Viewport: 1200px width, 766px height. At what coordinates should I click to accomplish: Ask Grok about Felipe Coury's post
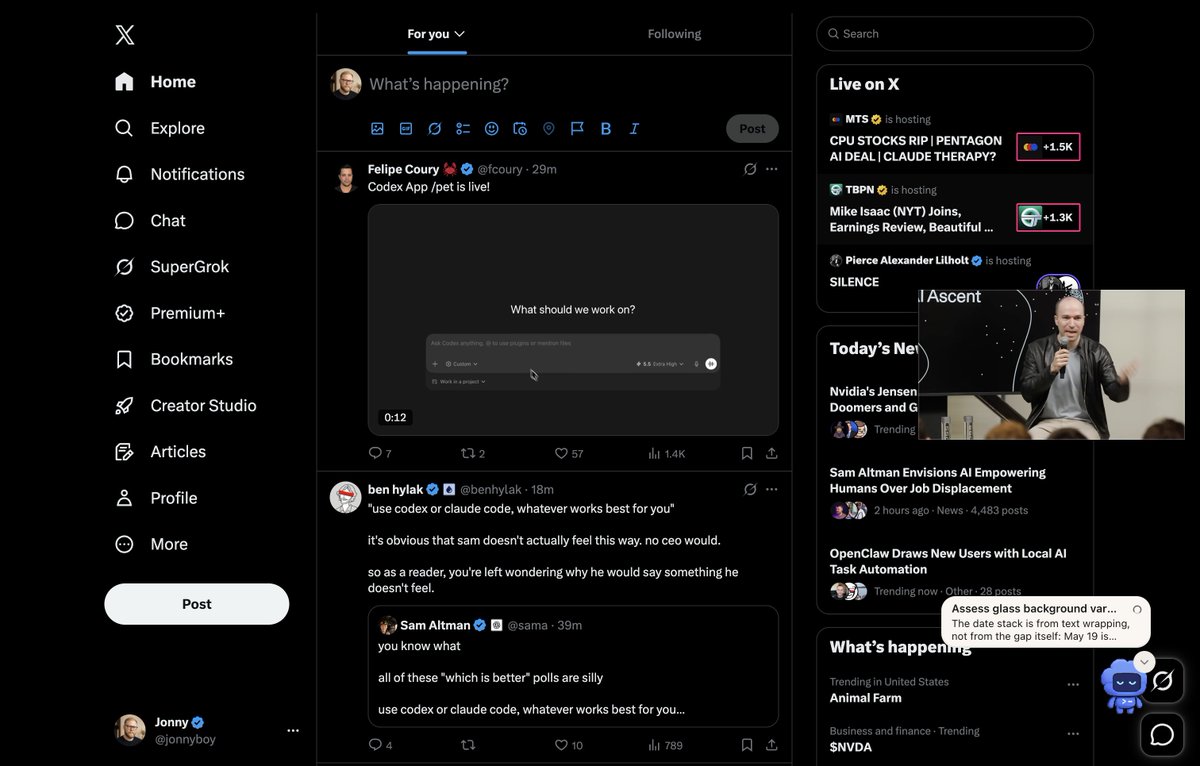click(749, 169)
